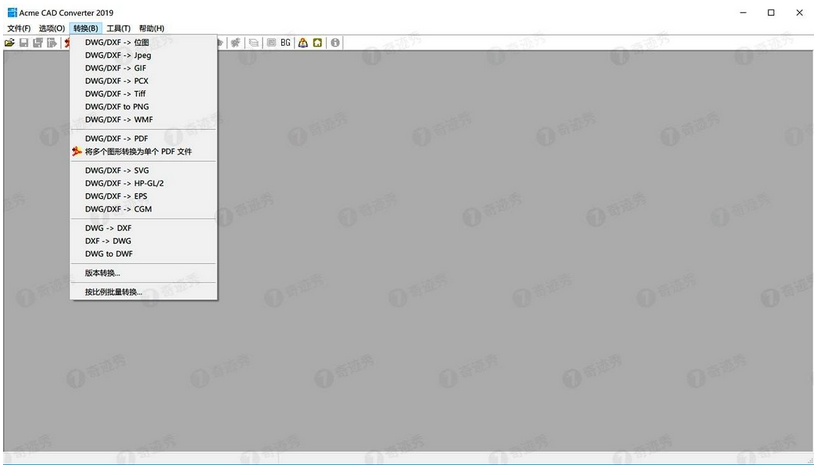Select DWG/DXF -> GIF

coord(143,68)
